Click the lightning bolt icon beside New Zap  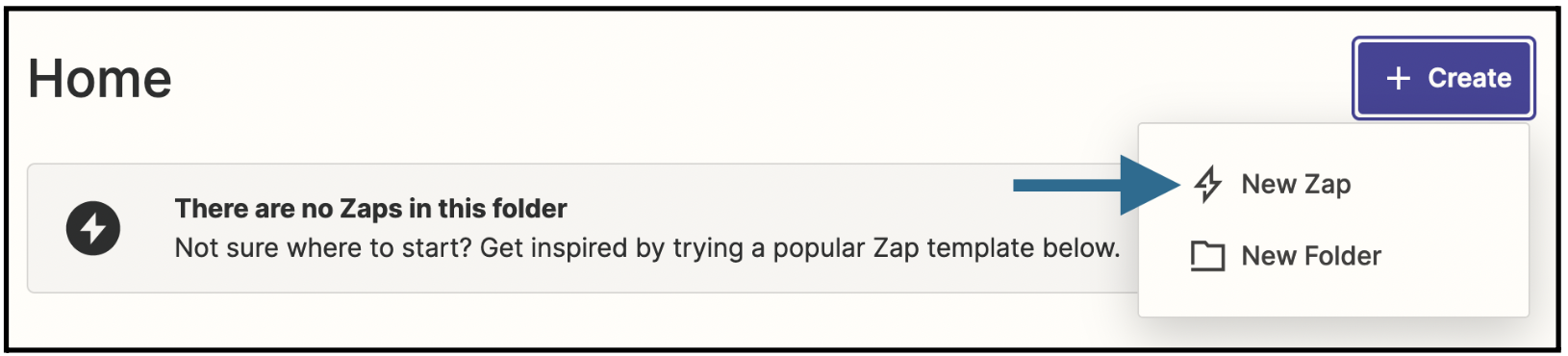(x=1208, y=184)
